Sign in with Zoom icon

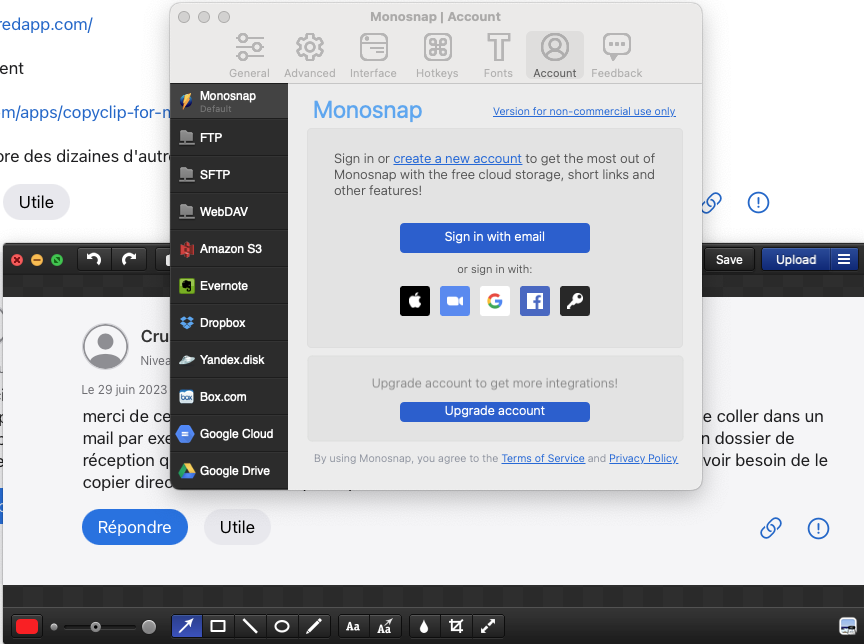tap(455, 301)
